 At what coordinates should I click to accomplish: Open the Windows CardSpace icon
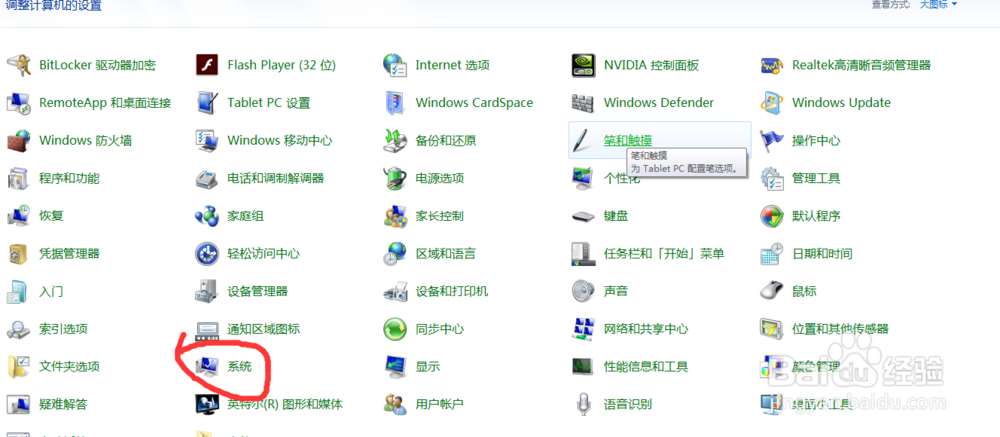(x=395, y=103)
